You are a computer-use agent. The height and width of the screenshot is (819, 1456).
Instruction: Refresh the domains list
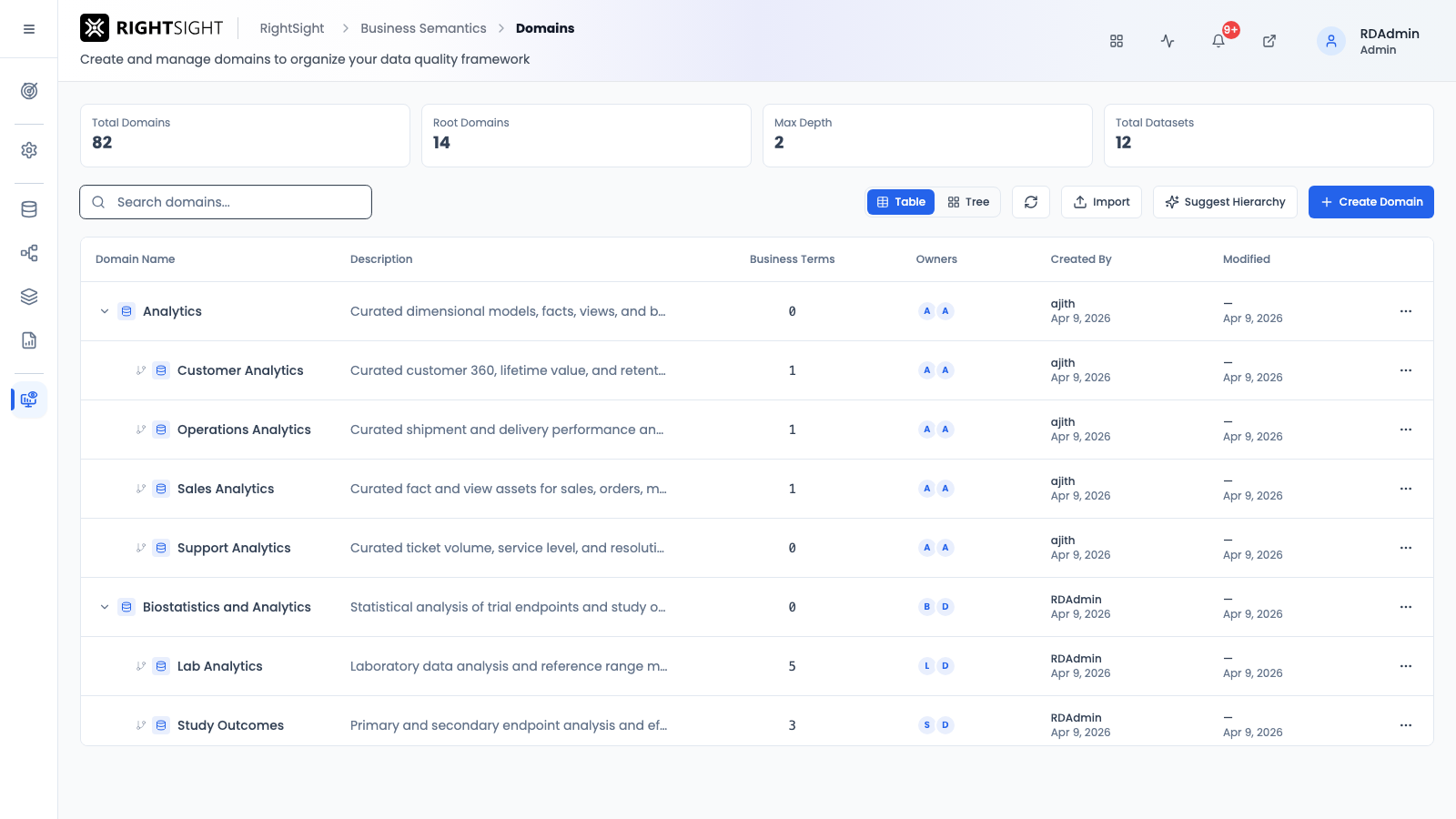[x=1031, y=202]
